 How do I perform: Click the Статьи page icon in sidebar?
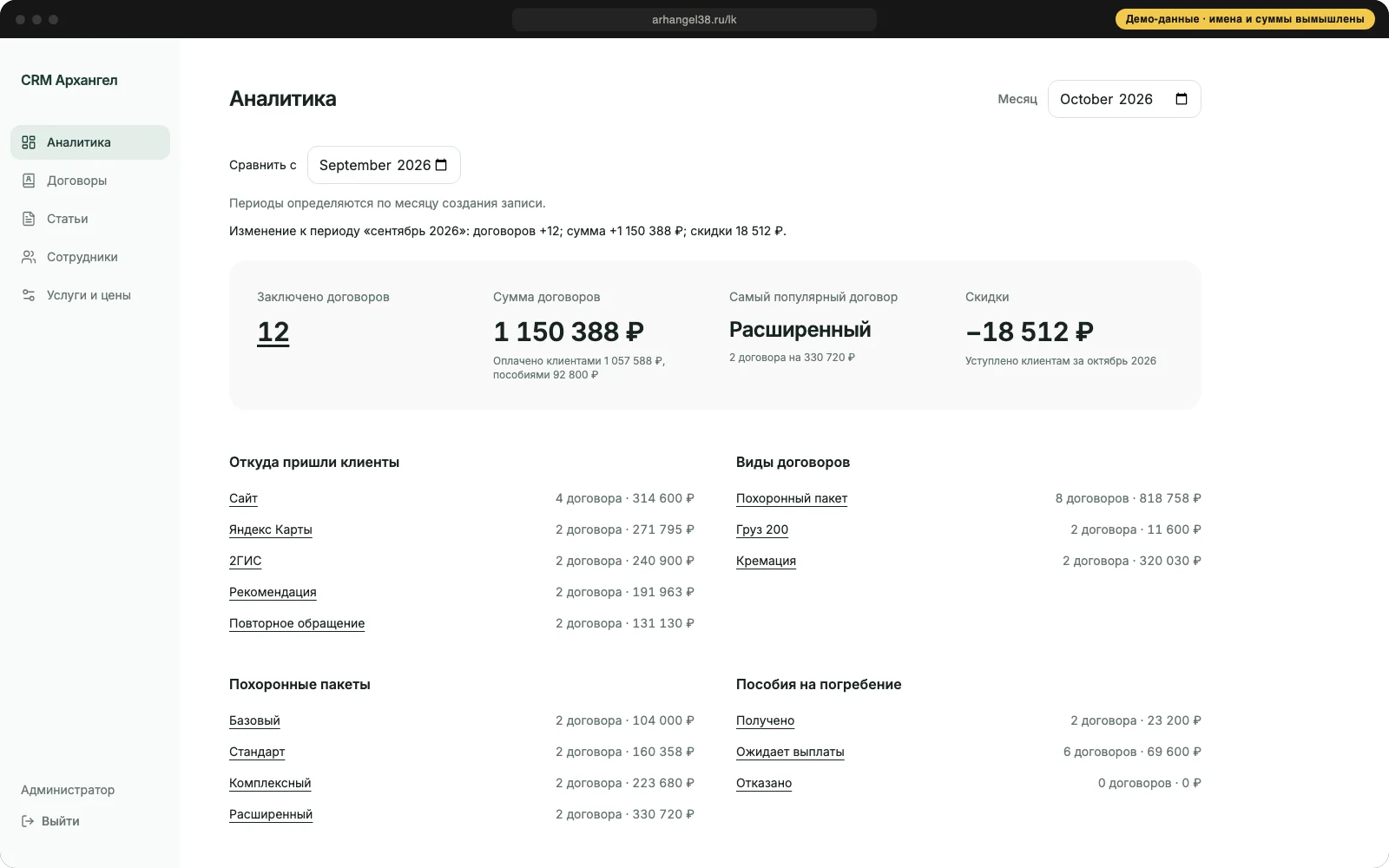(29, 219)
